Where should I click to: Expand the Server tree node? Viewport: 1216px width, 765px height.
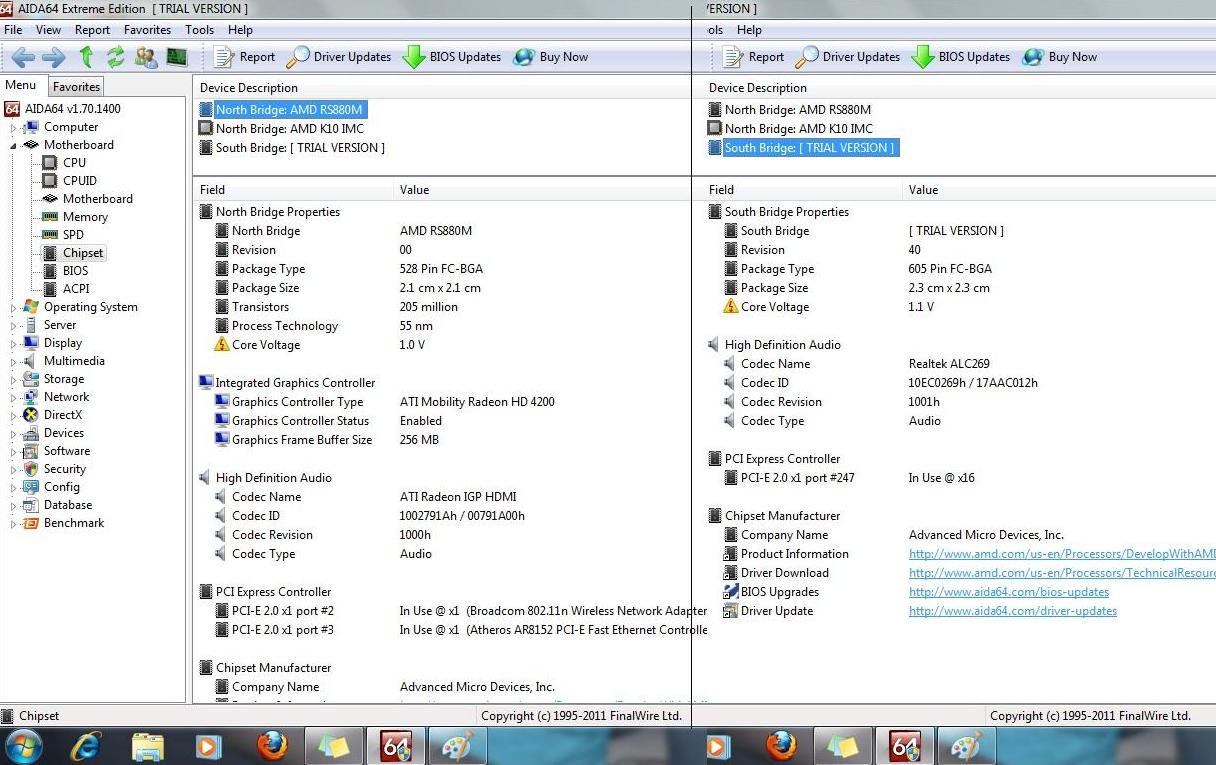point(14,326)
